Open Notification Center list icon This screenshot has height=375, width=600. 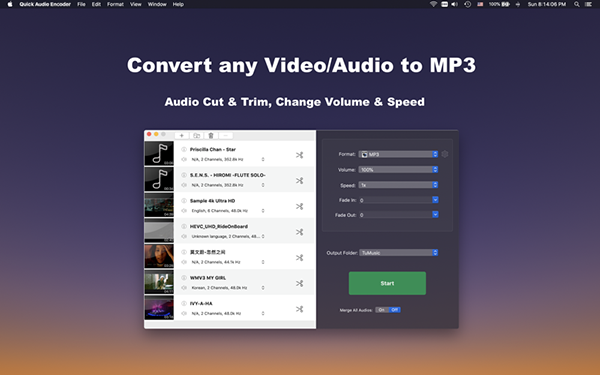pyautogui.click(x=589, y=4)
